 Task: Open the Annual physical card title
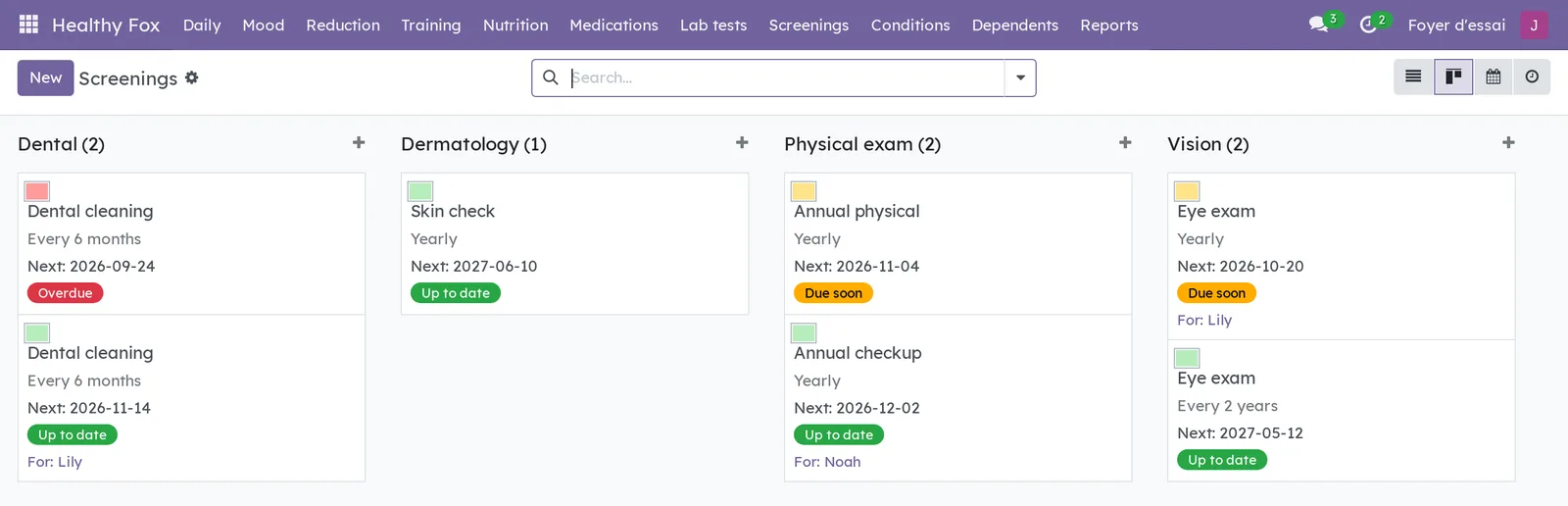coord(857,212)
